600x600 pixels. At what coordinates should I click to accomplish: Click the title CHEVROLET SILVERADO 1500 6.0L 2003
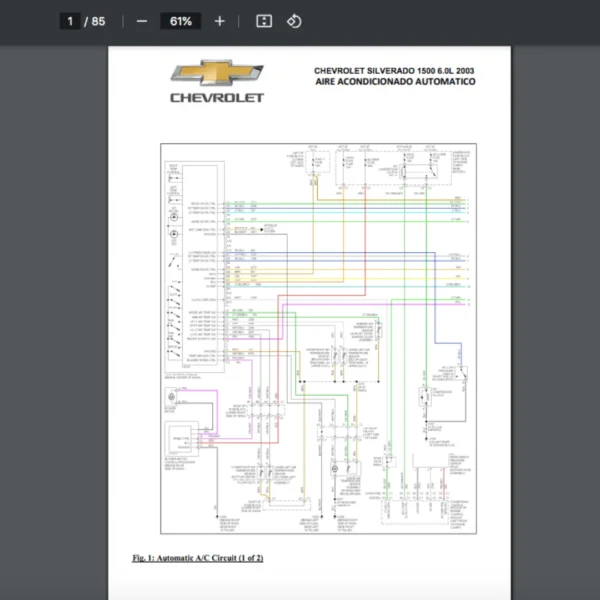(x=394, y=71)
